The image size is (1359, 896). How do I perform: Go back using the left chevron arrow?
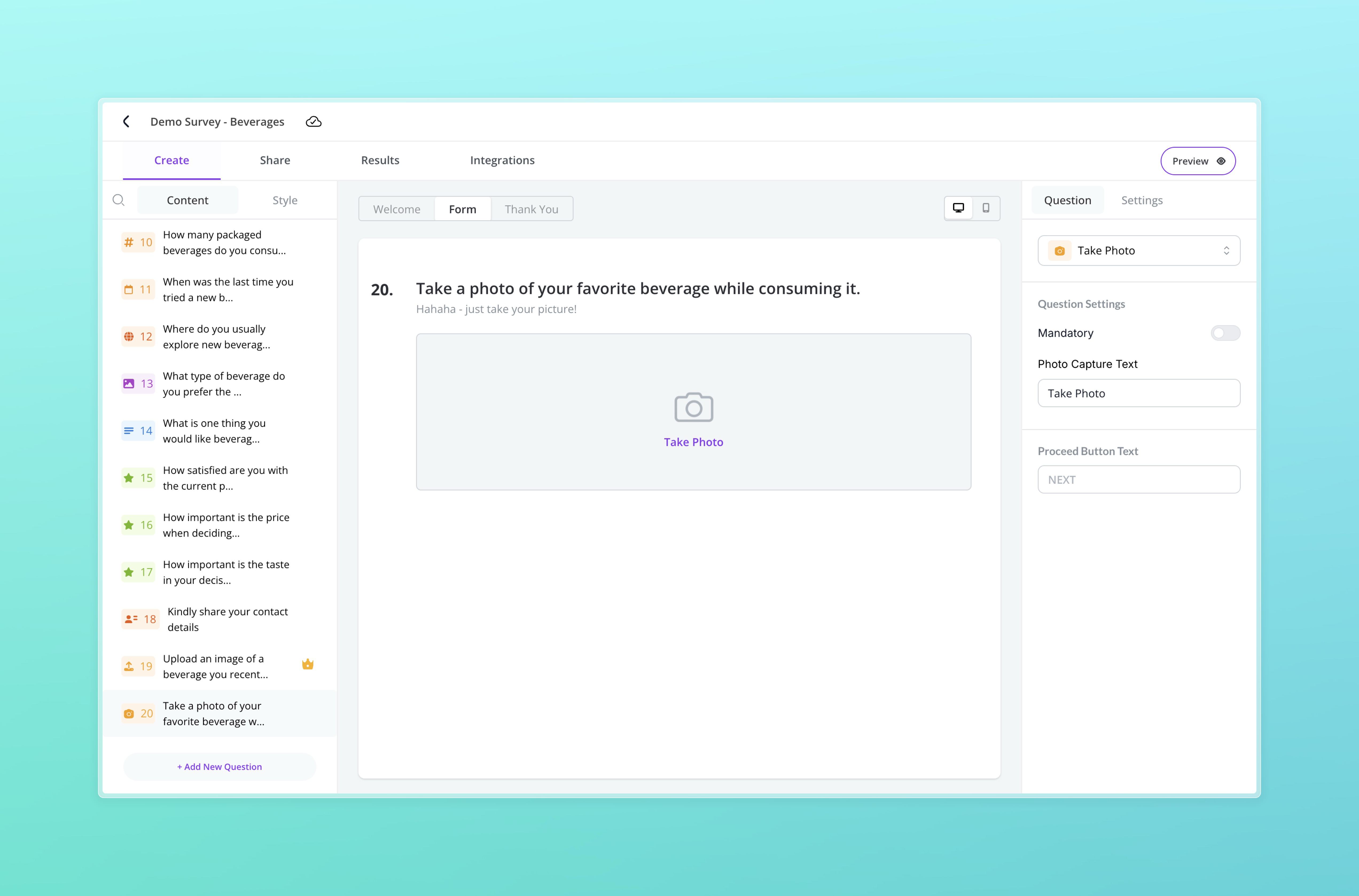click(126, 121)
